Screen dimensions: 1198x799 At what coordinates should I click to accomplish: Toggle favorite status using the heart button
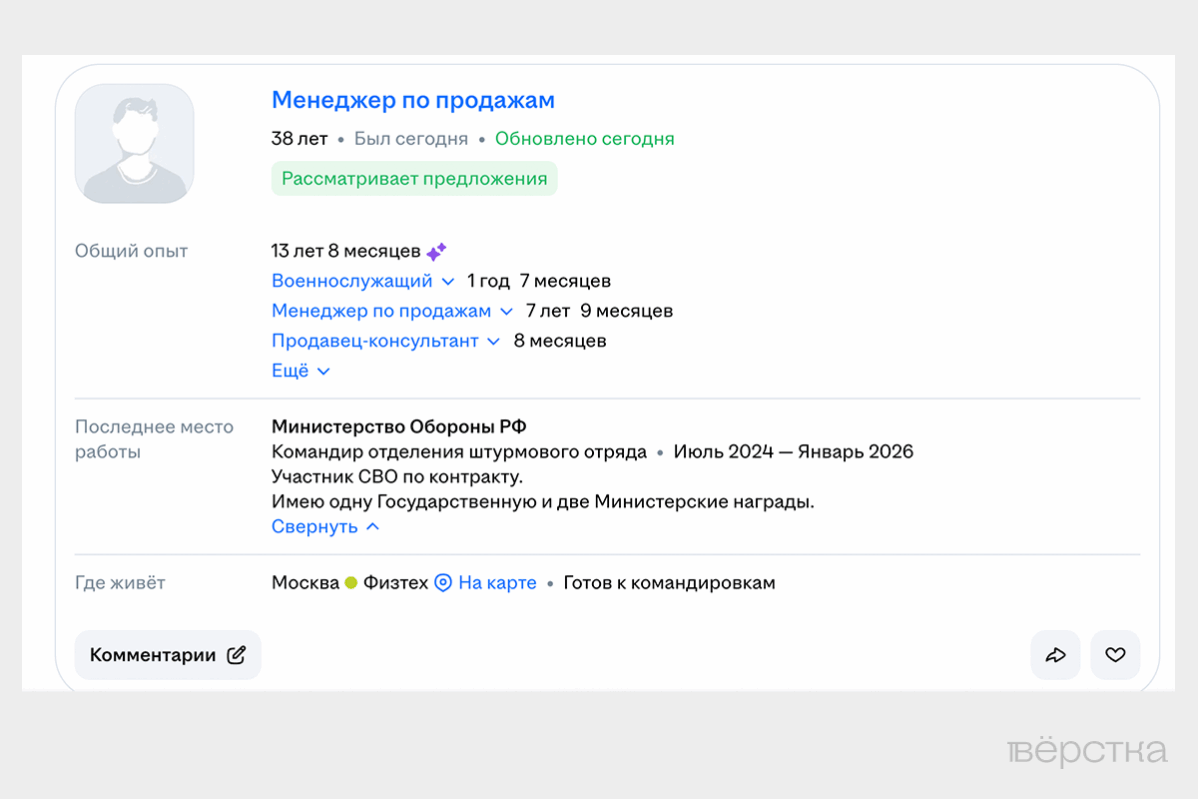click(x=1115, y=655)
